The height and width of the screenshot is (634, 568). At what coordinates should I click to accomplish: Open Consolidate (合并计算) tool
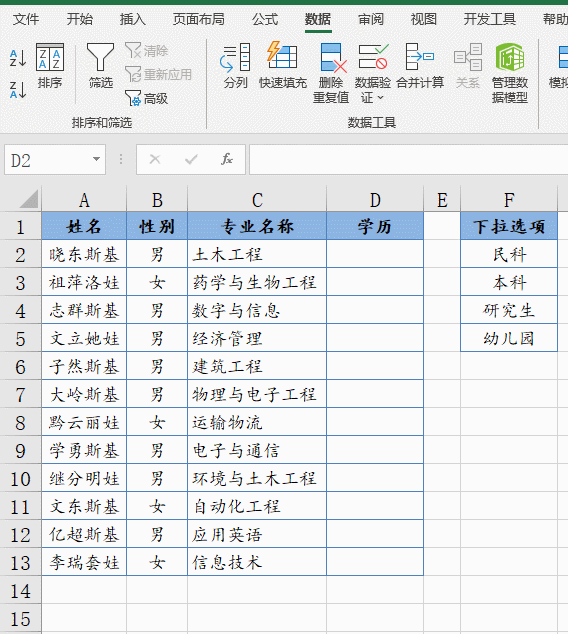pyautogui.click(x=420, y=66)
